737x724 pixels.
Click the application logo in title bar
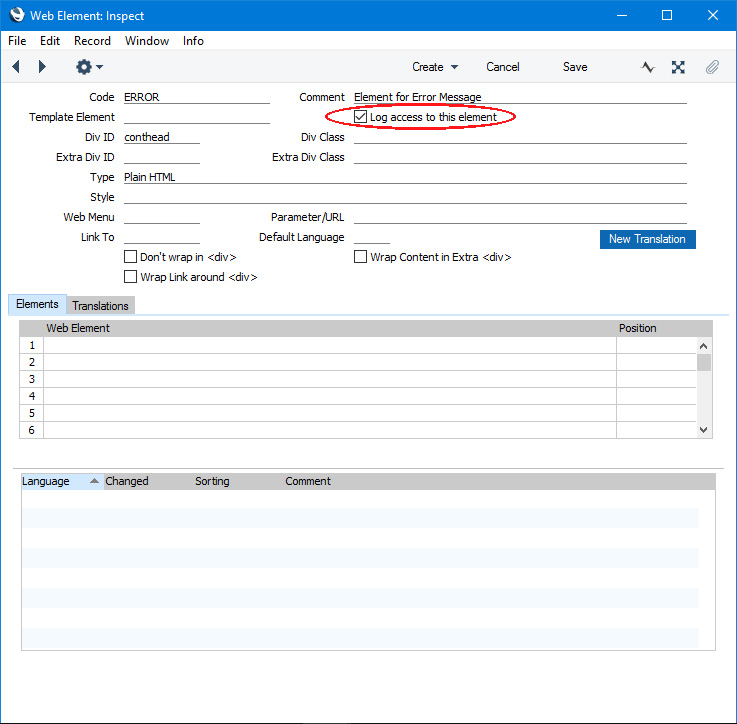[x=17, y=15]
